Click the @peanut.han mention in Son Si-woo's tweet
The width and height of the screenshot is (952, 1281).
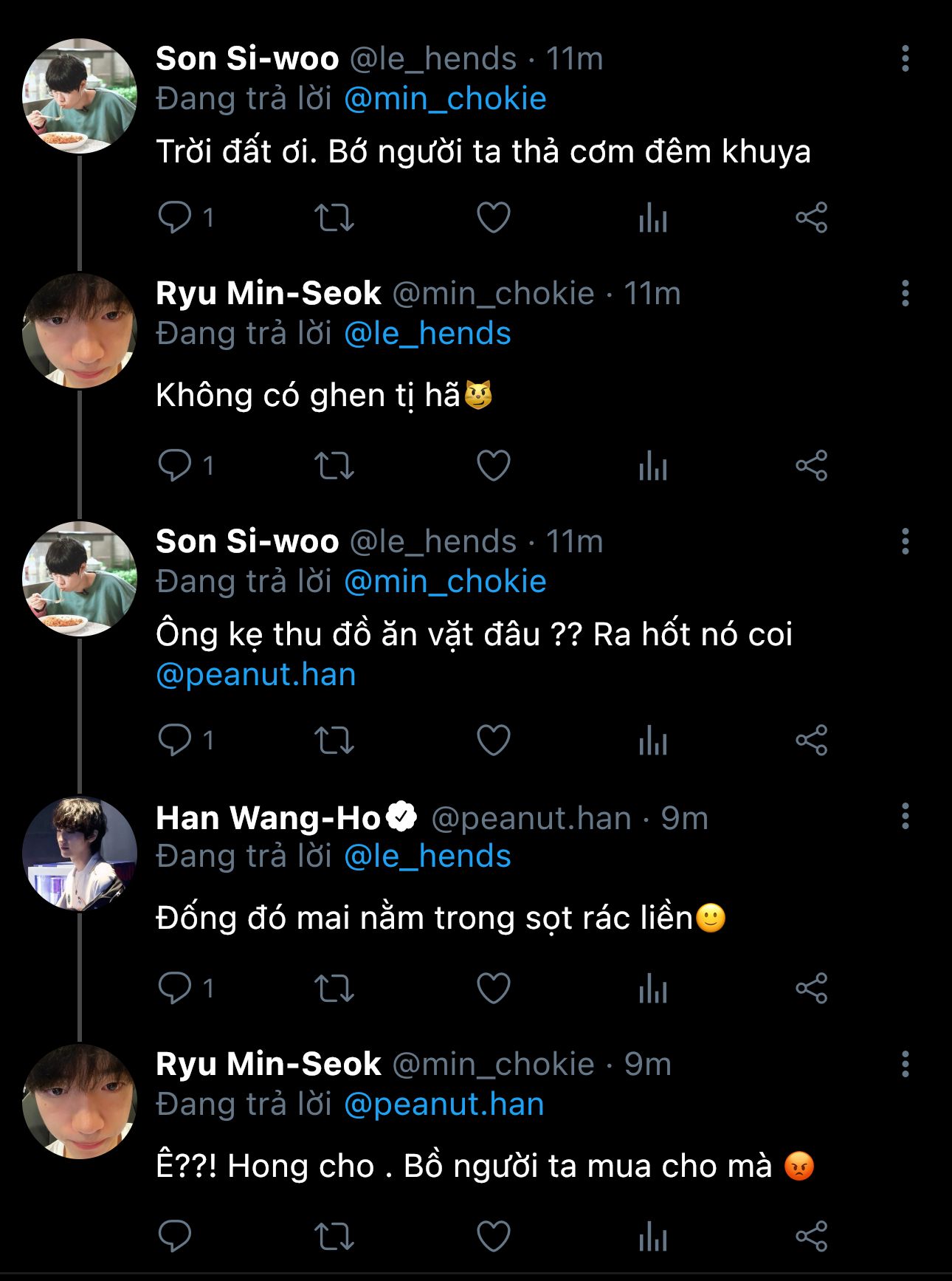coord(256,675)
